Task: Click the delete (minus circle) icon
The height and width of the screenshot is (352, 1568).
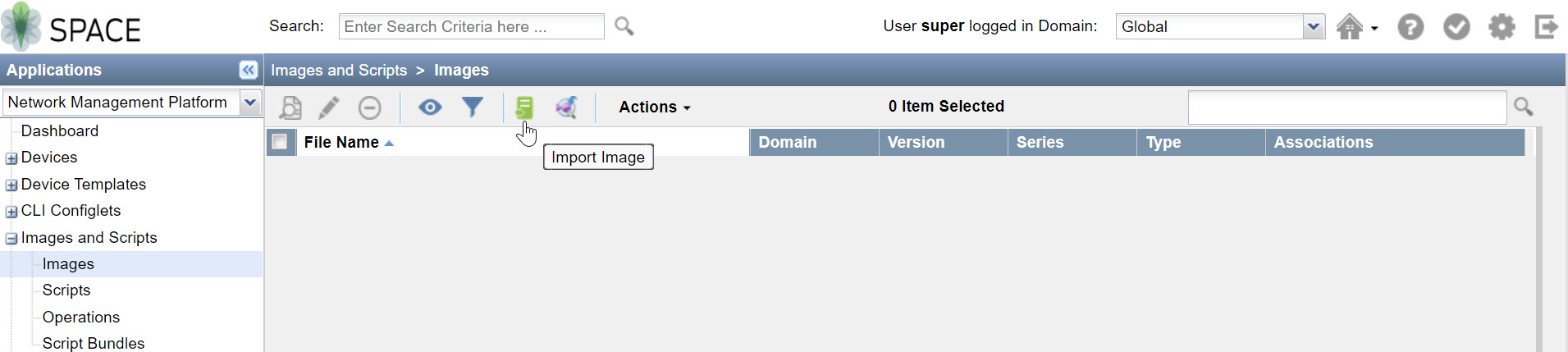Action: (370, 107)
